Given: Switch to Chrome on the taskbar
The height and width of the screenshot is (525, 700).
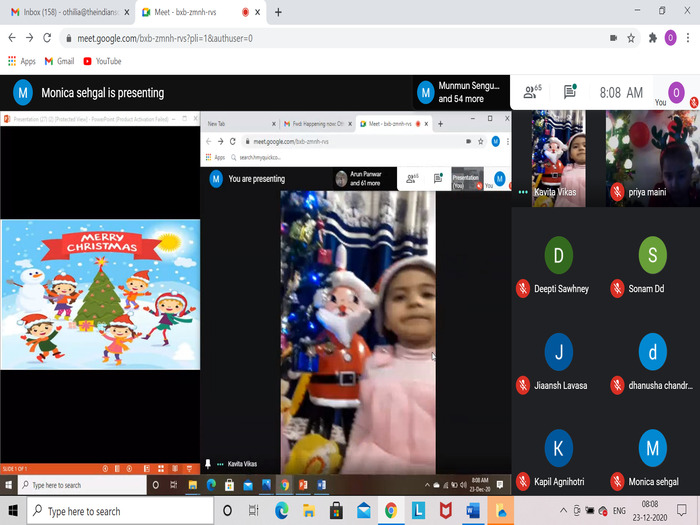Looking at the screenshot, I should [x=391, y=511].
